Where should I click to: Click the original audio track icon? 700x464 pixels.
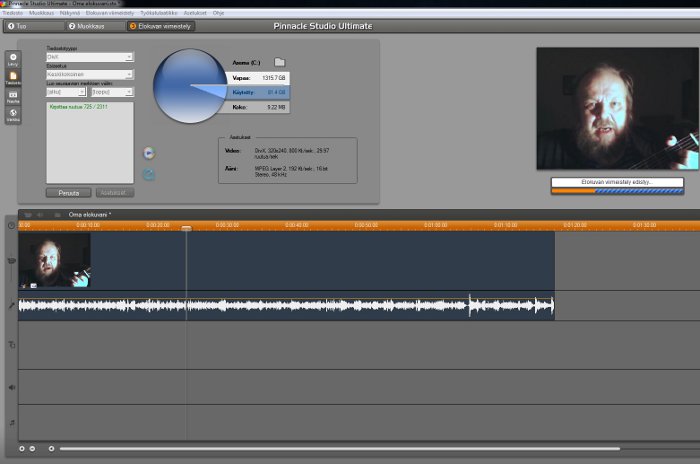point(12,305)
